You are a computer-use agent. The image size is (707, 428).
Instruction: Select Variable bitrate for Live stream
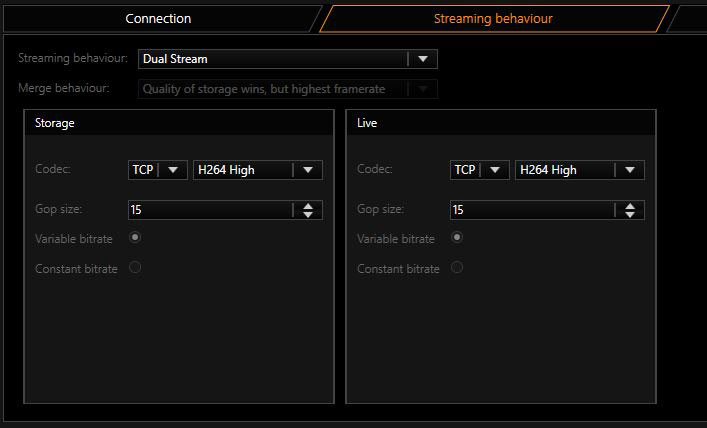point(457,237)
